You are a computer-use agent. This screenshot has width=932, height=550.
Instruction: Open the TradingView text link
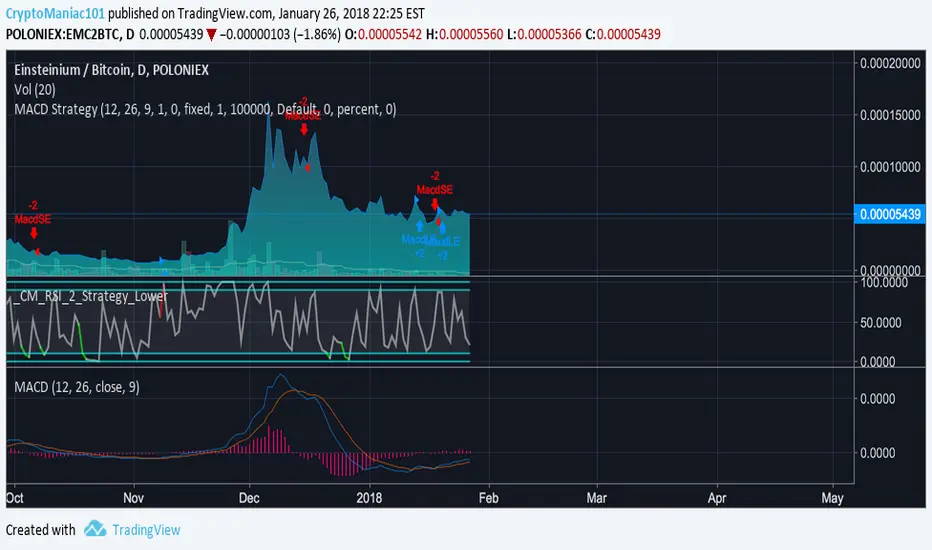[x=146, y=530]
